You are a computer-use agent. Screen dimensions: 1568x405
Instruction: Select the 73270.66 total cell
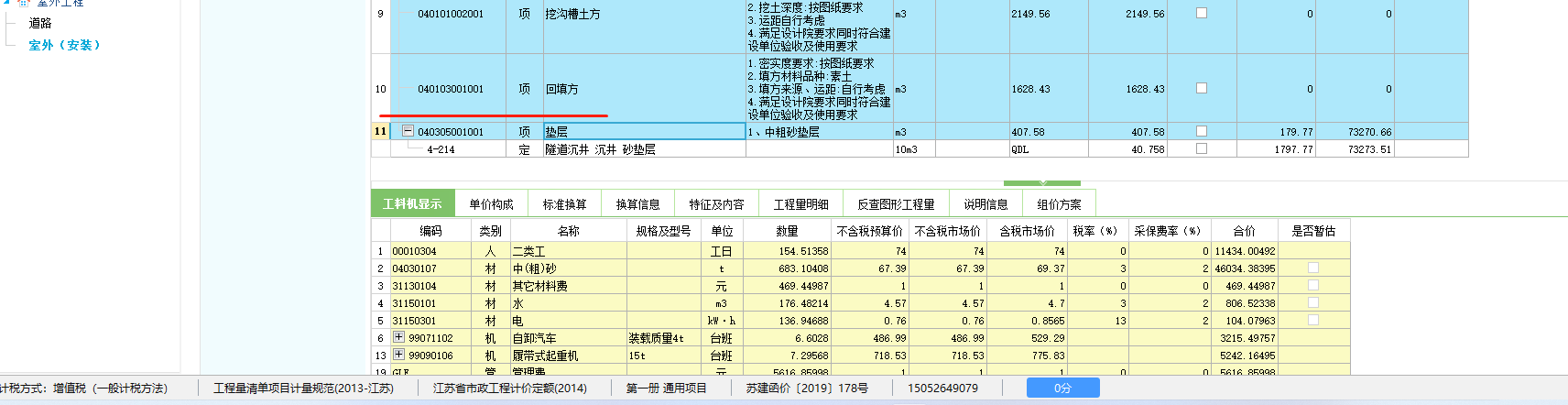coord(1355,132)
